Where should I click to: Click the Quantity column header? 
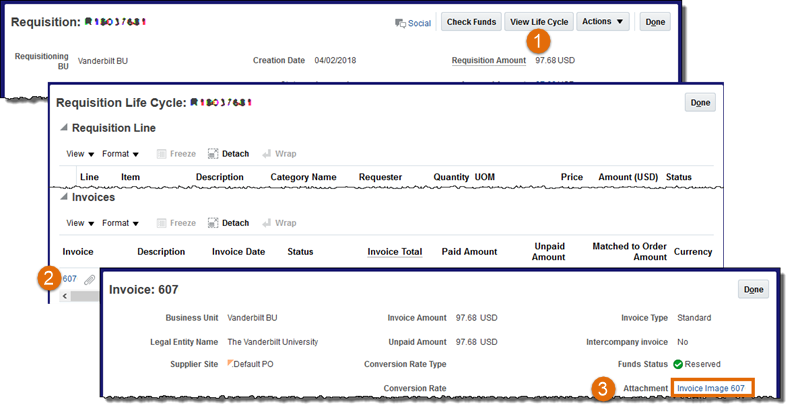click(451, 177)
